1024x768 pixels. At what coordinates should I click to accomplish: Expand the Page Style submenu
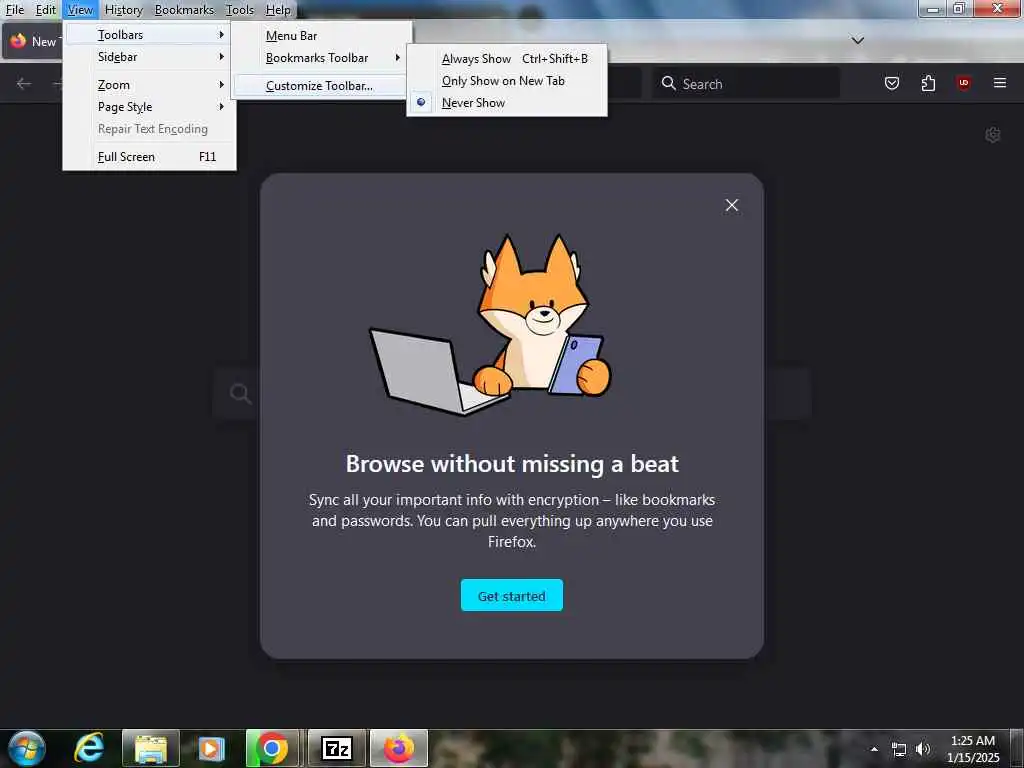149,106
